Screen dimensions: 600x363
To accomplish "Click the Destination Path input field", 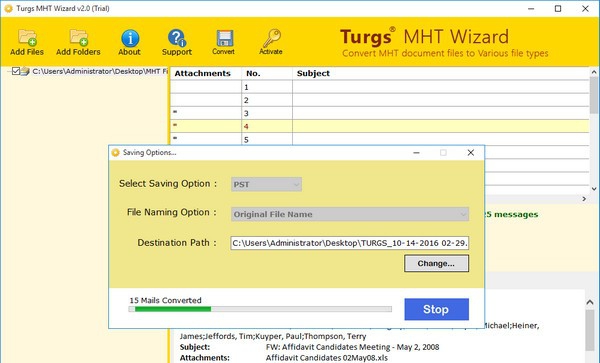I will 350,243.
